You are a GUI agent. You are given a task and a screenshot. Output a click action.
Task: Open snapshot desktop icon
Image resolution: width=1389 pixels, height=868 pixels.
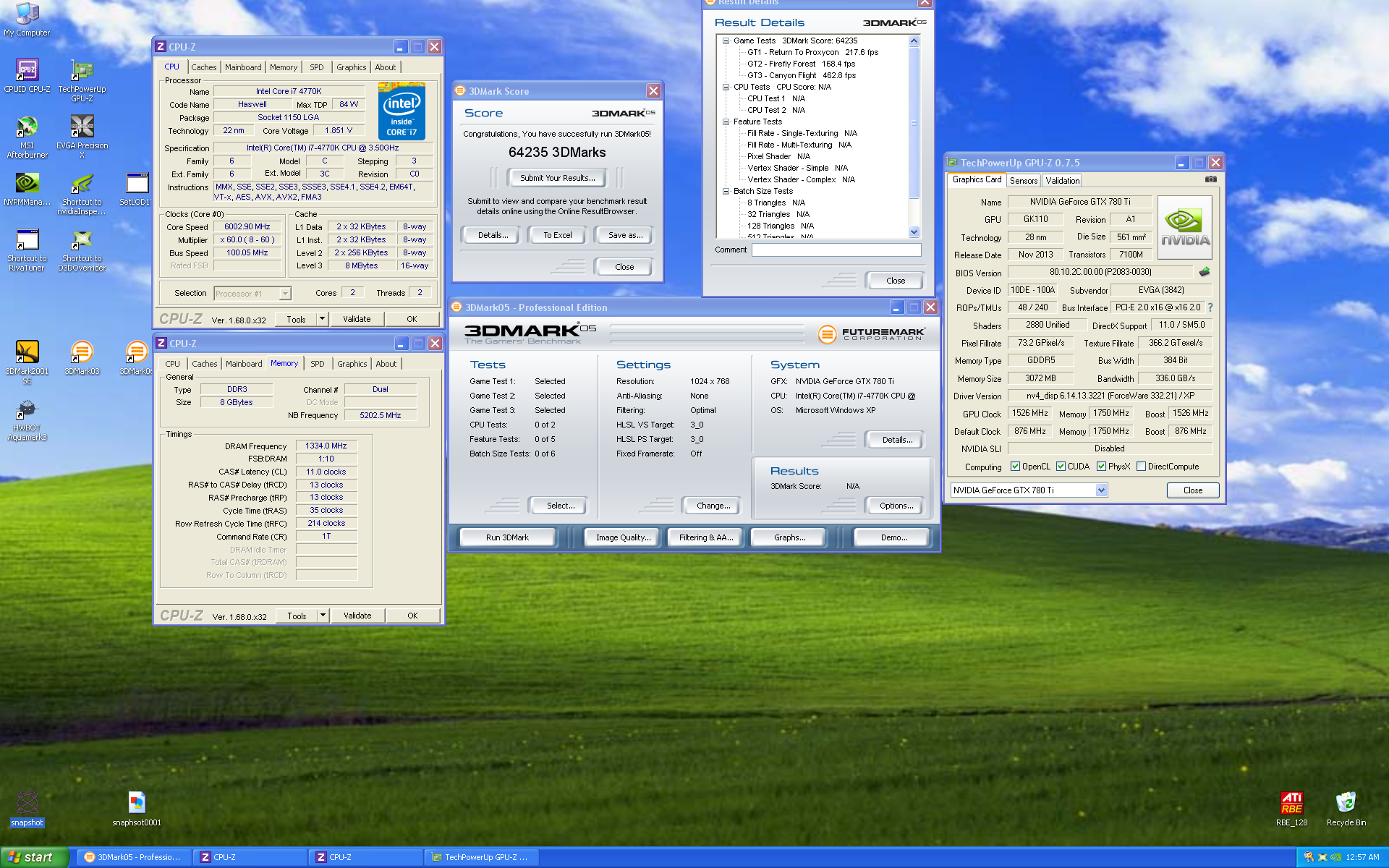click(x=27, y=809)
